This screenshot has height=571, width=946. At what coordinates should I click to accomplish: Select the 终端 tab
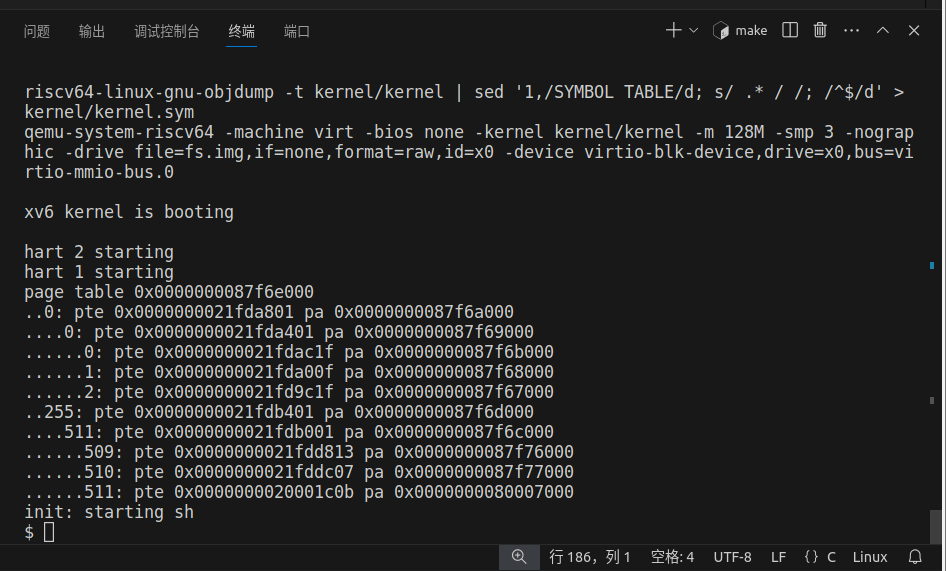241,31
